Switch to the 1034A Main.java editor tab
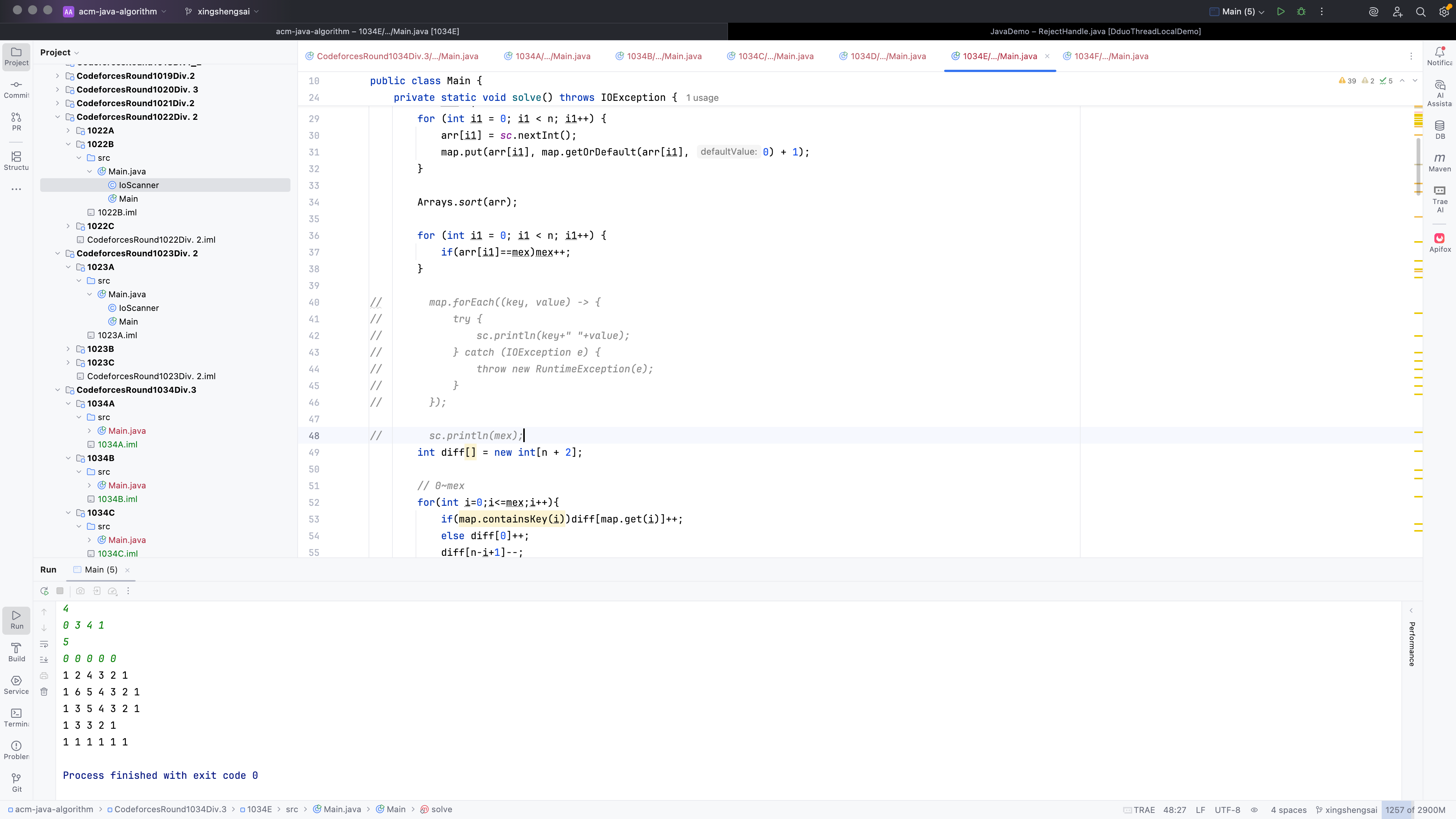Viewport: 1456px width, 819px height. tap(552, 56)
